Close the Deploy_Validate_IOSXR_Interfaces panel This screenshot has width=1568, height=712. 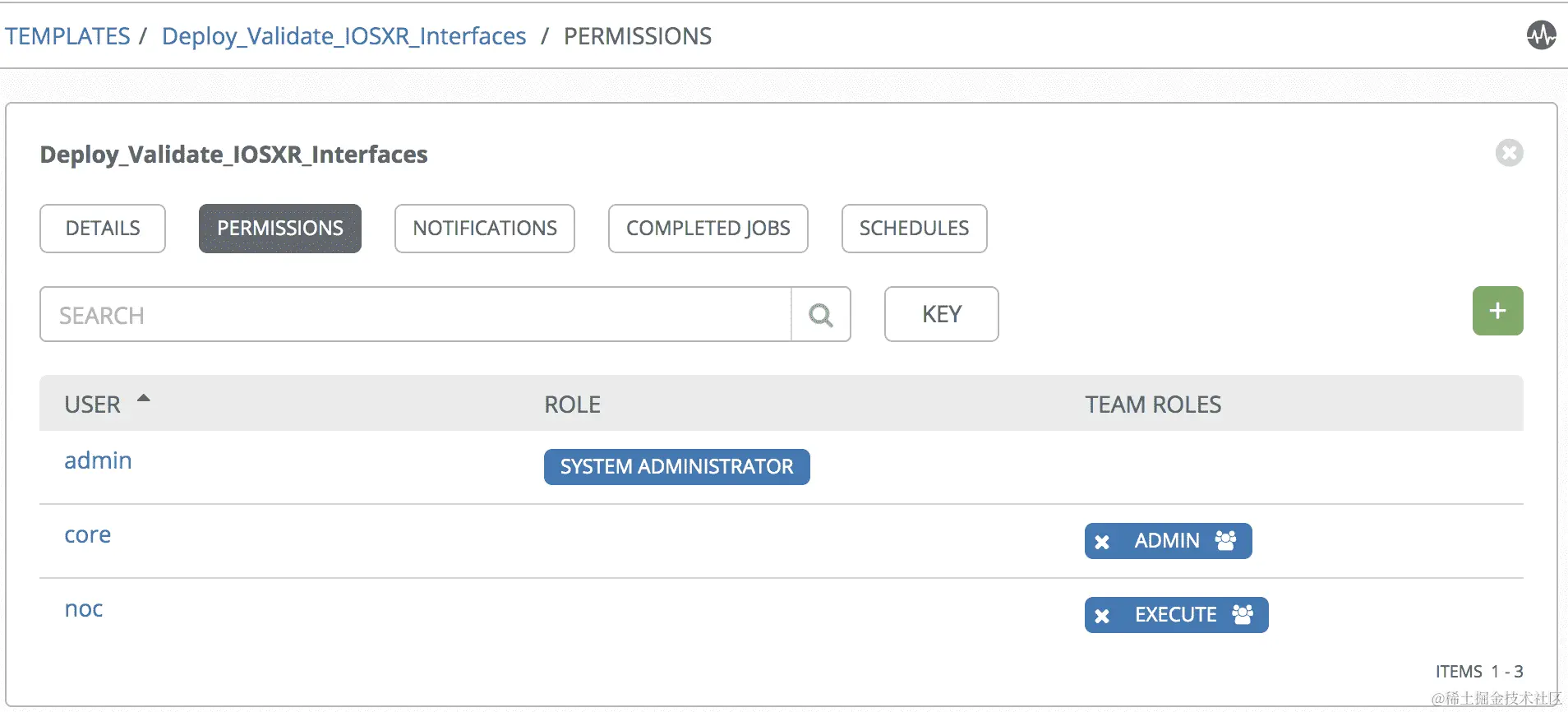(1509, 153)
